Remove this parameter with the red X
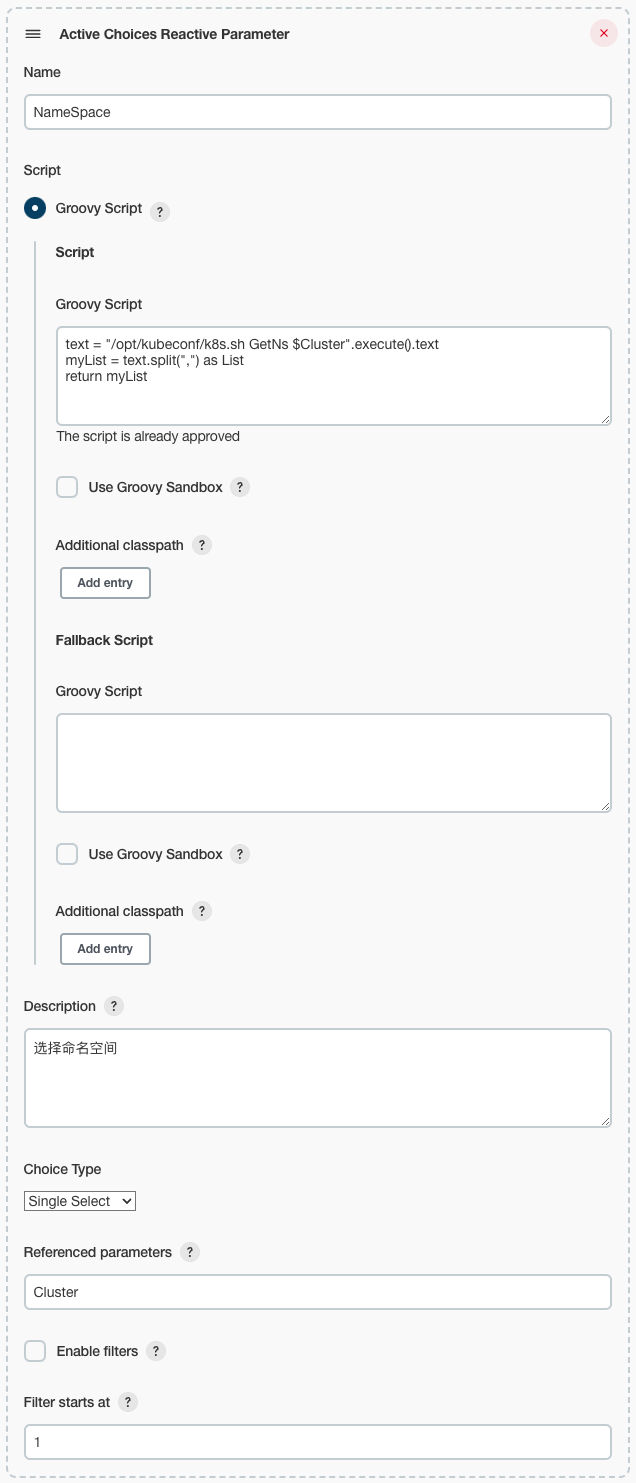The width and height of the screenshot is (636, 1483). pos(603,34)
